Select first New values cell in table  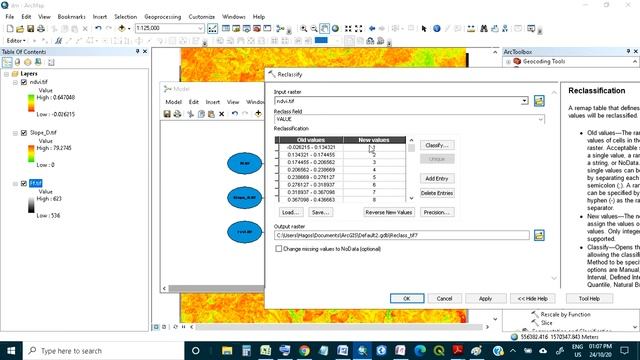coord(374,147)
